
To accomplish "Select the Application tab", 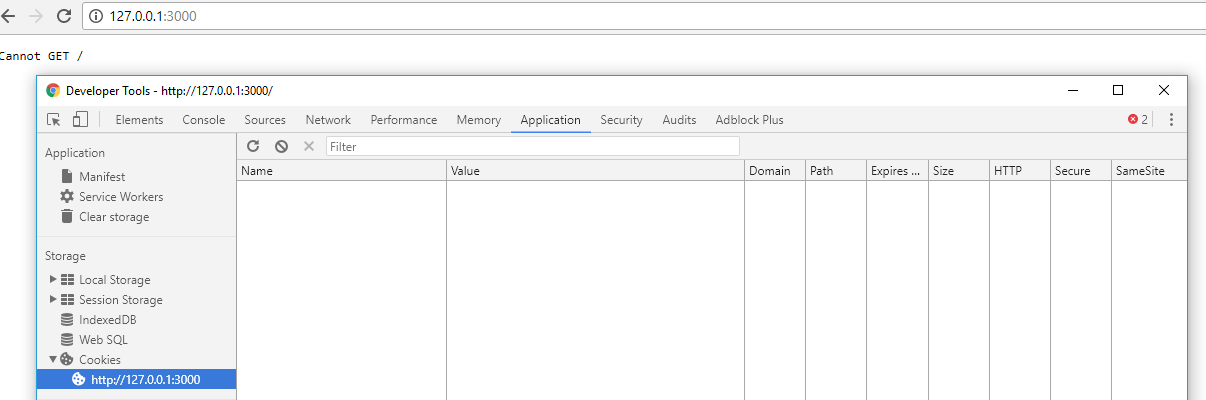I will pos(550,119).
